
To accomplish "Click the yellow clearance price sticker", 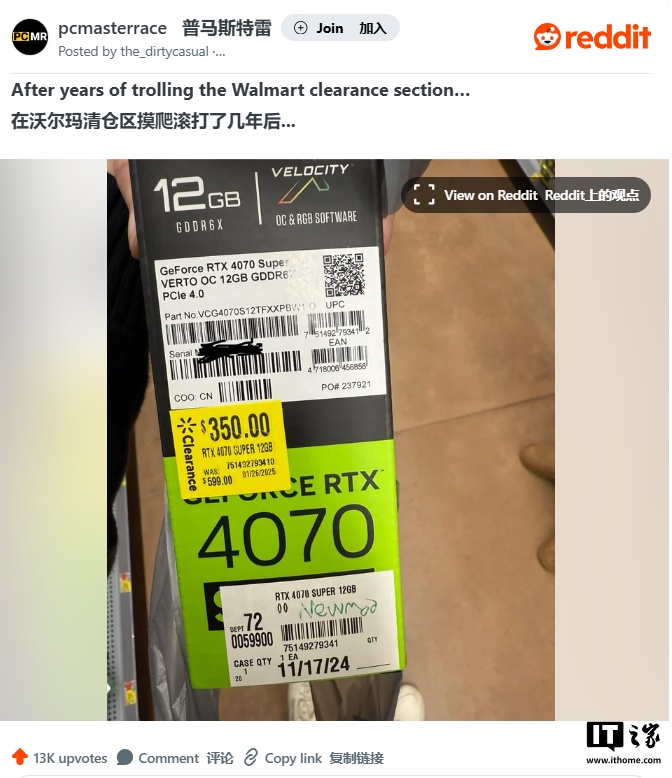I will (x=230, y=448).
